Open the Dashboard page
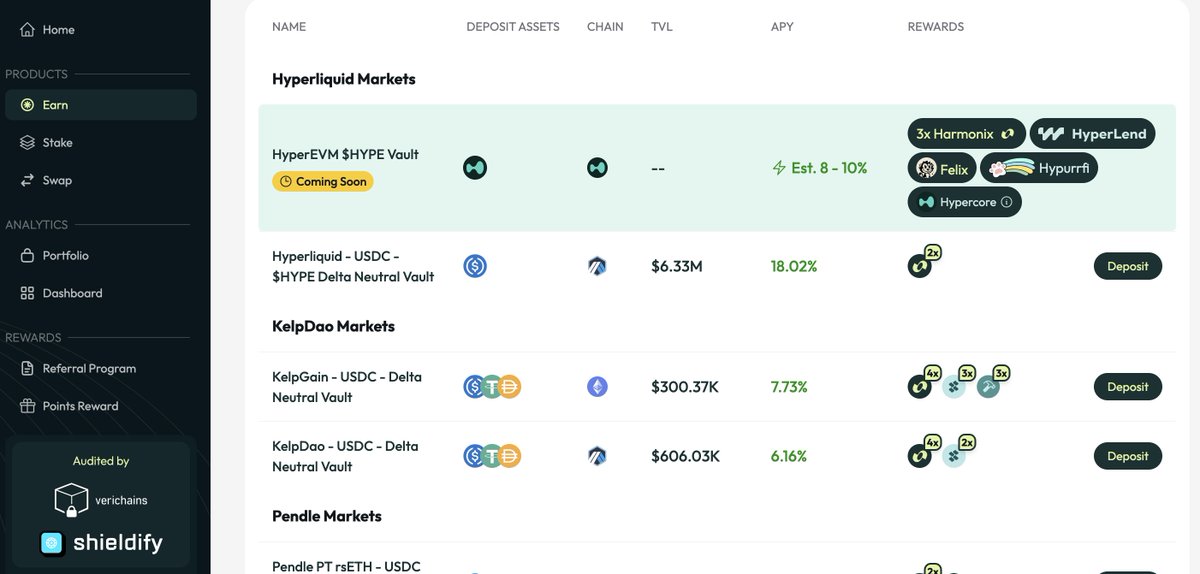Viewport: 1200px width, 574px height. click(61, 294)
